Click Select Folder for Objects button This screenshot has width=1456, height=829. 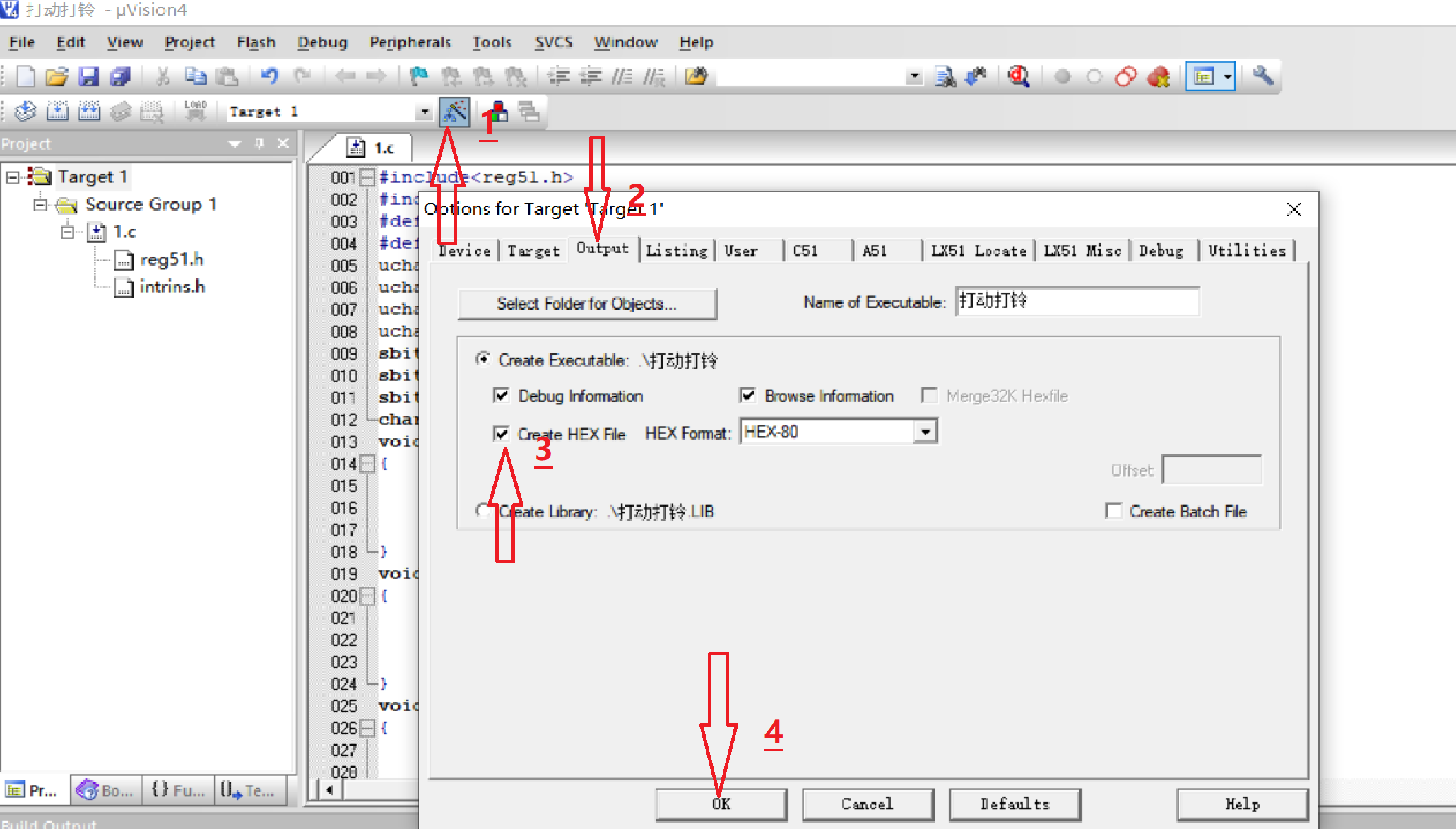[586, 304]
